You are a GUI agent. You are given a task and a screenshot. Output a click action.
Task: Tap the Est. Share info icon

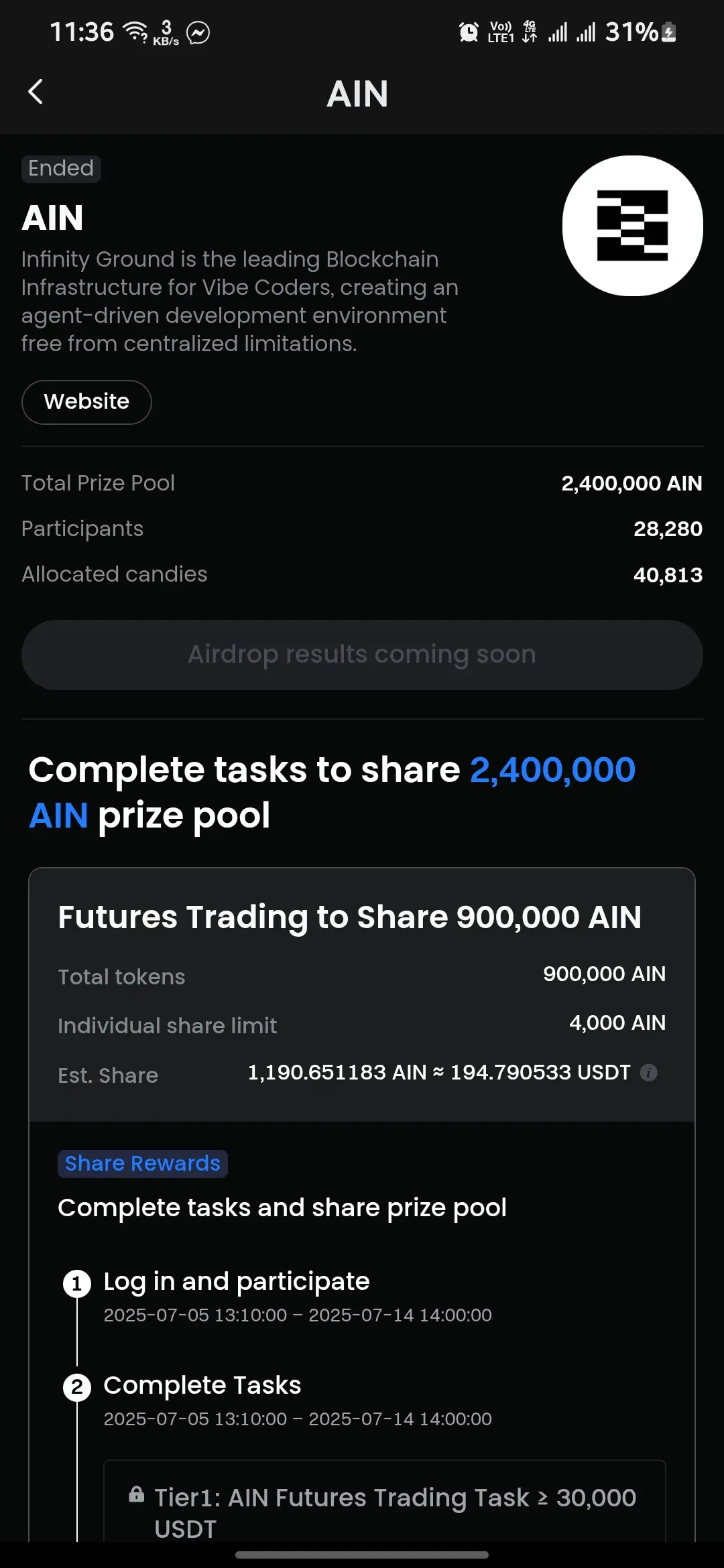coord(648,1072)
